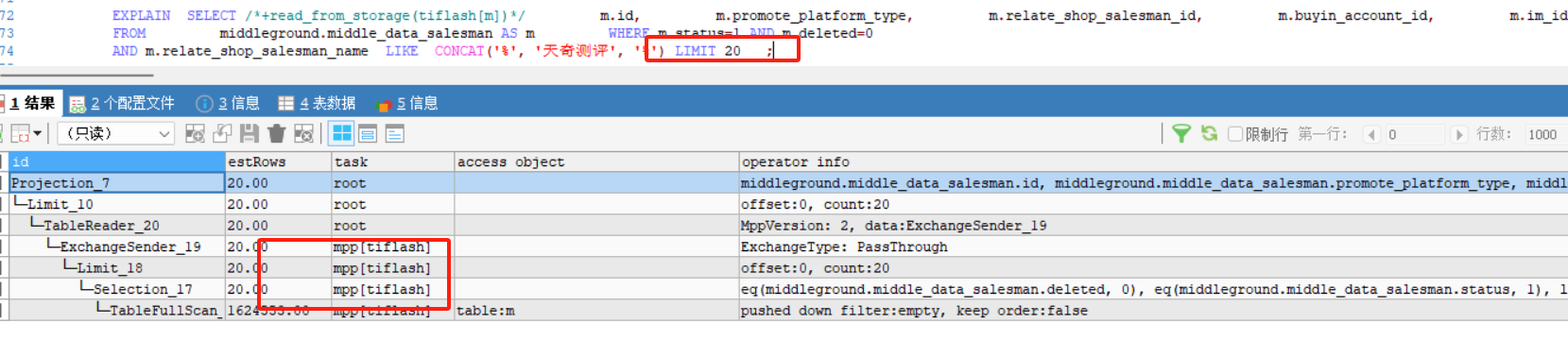Click root task cell in Projection_7 row
Image resolution: width=1568 pixels, height=340 pixels.
[392, 183]
